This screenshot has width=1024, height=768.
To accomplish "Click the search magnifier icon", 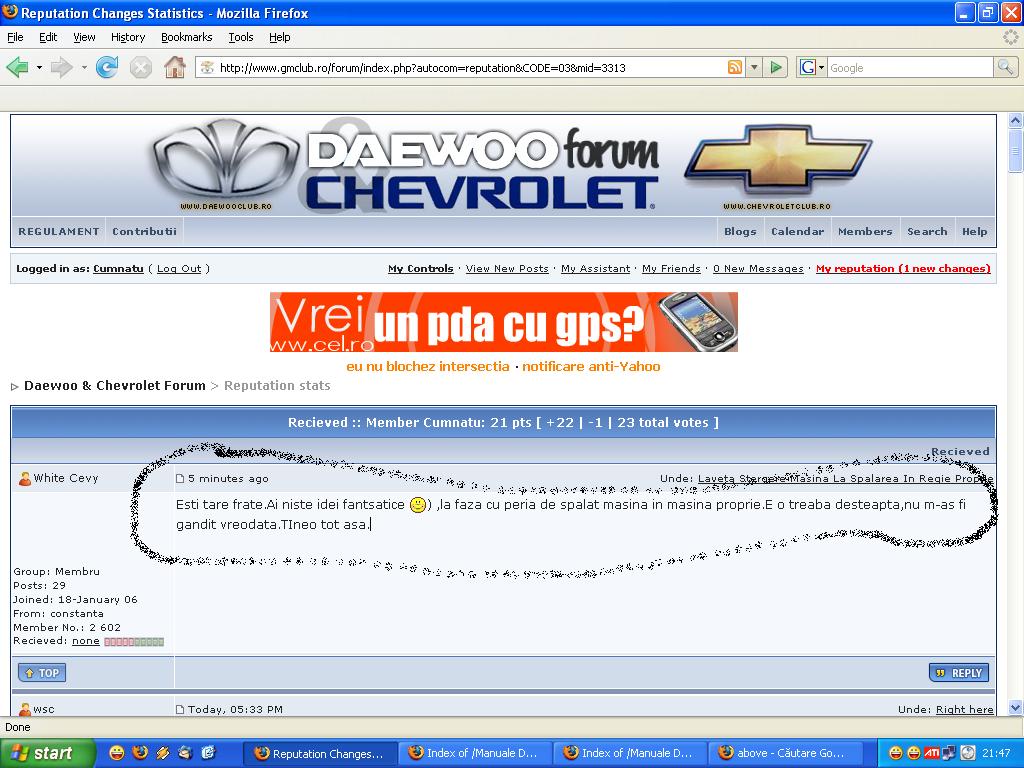I will click(x=1005, y=68).
